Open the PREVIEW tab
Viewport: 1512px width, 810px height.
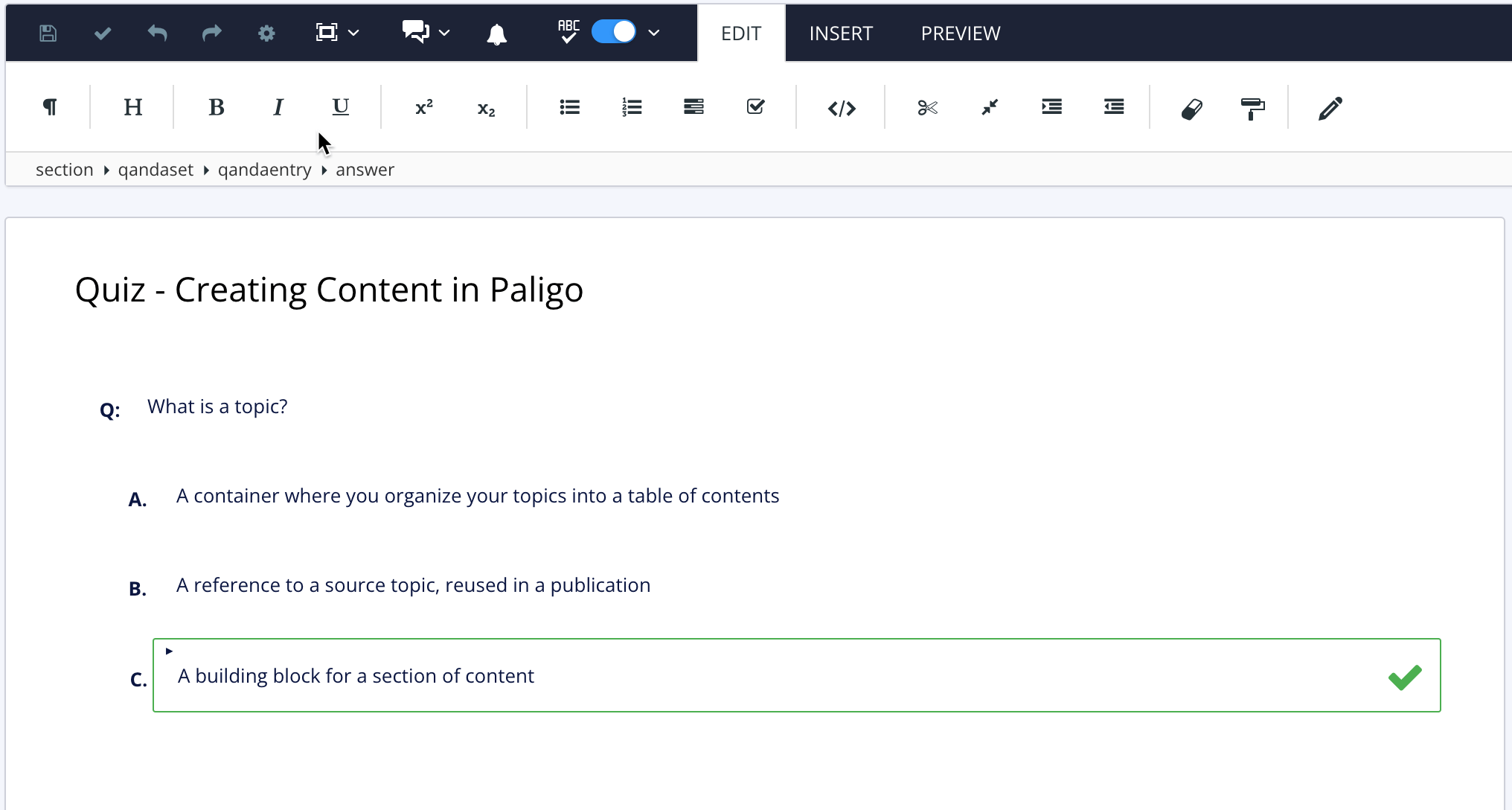960,33
